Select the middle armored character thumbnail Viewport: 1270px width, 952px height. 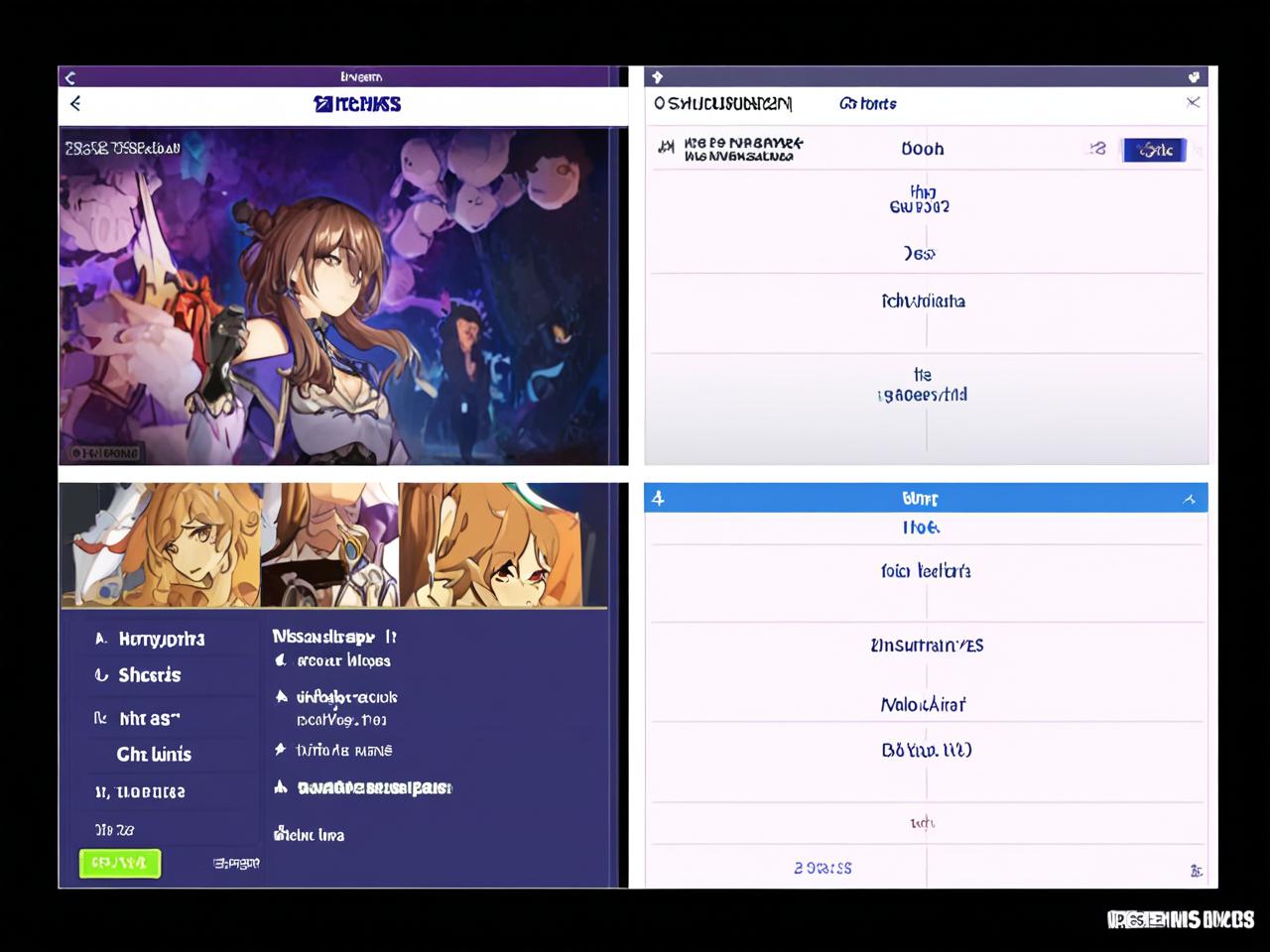point(329,544)
